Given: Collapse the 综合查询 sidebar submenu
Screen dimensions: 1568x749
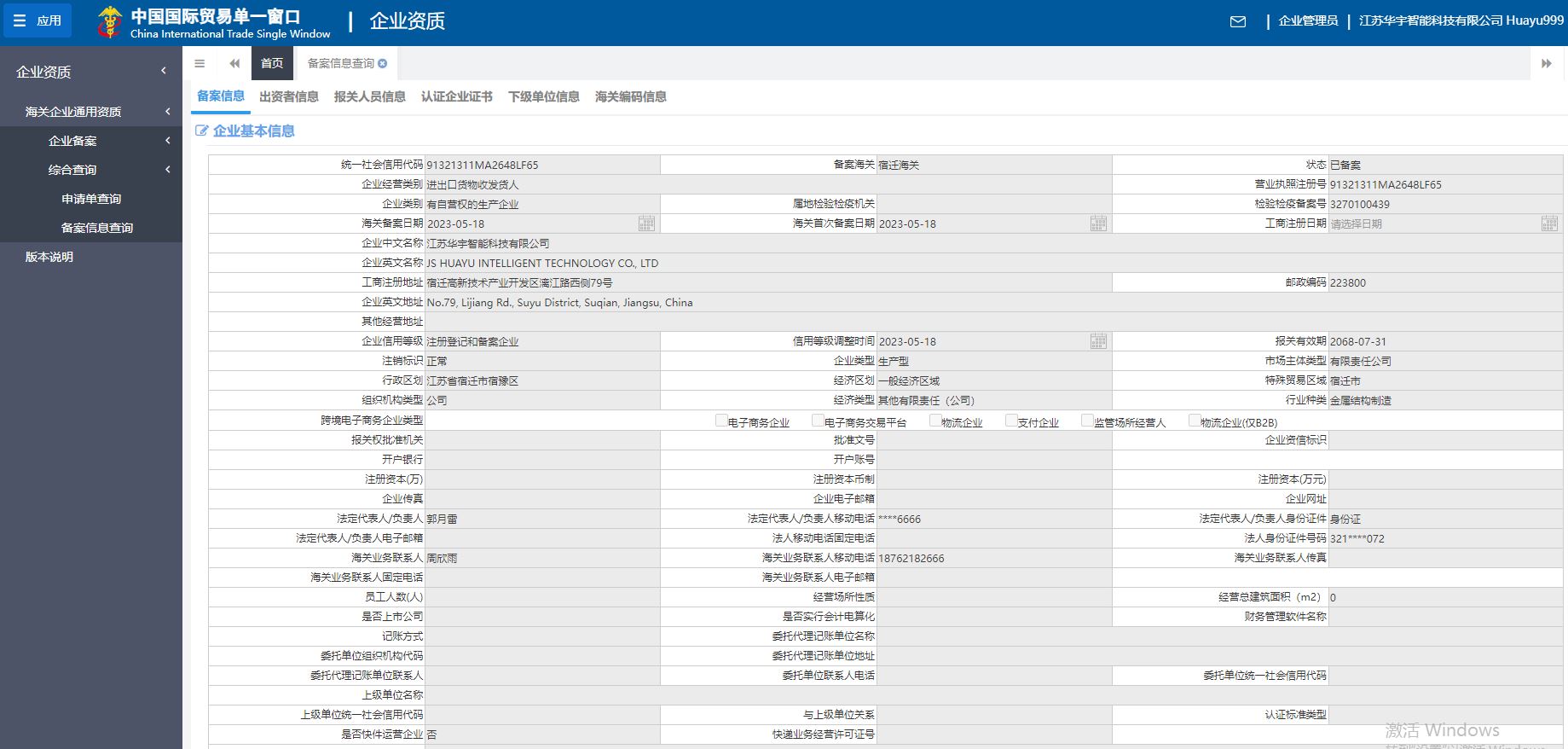Looking at the screenshot, I should [91, 170].
